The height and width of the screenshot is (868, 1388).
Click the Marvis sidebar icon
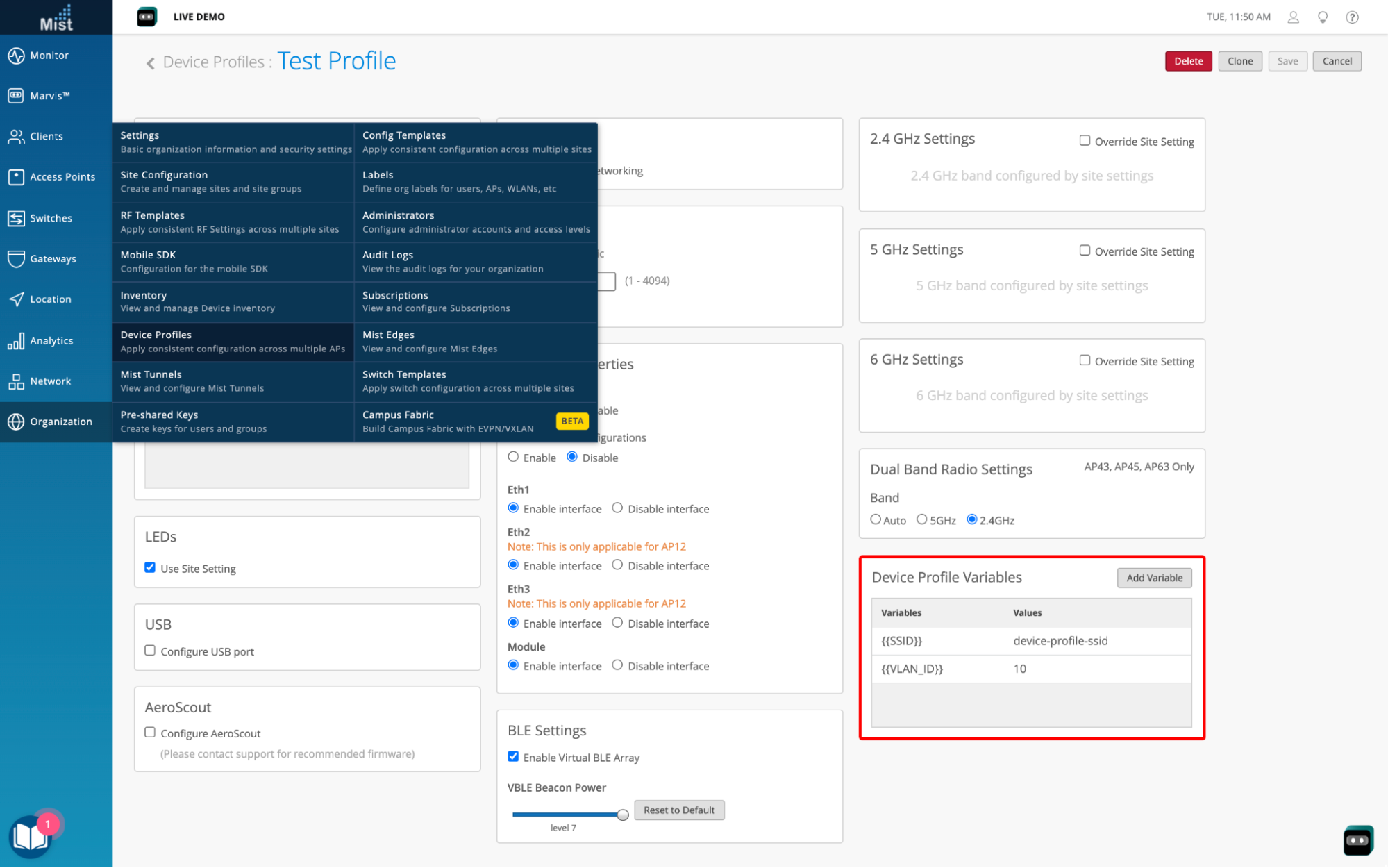pyautogui.click(x=16, y=96)
